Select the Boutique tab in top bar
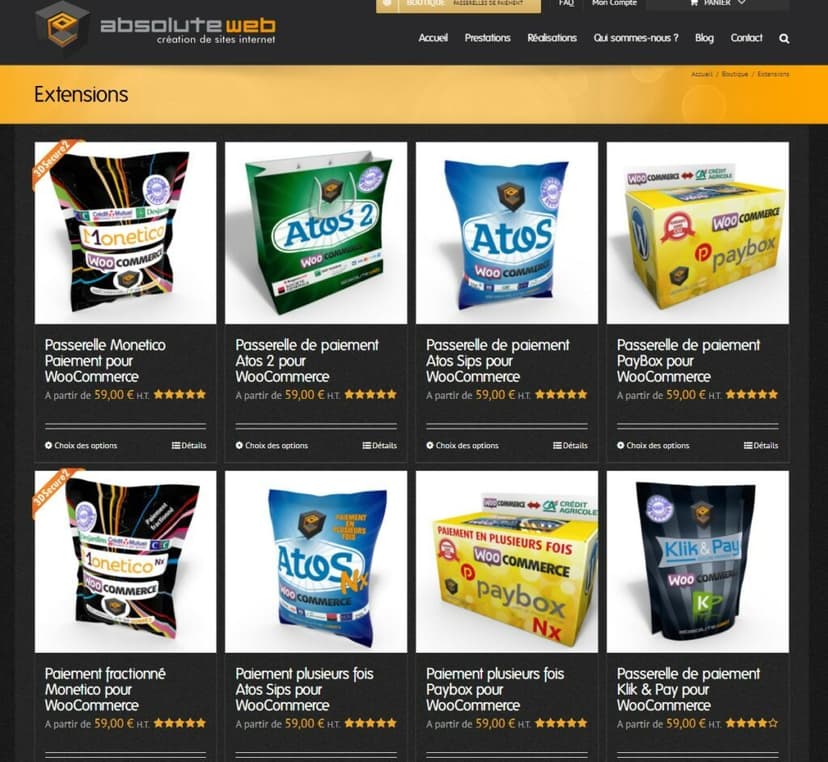 (425, 3)
